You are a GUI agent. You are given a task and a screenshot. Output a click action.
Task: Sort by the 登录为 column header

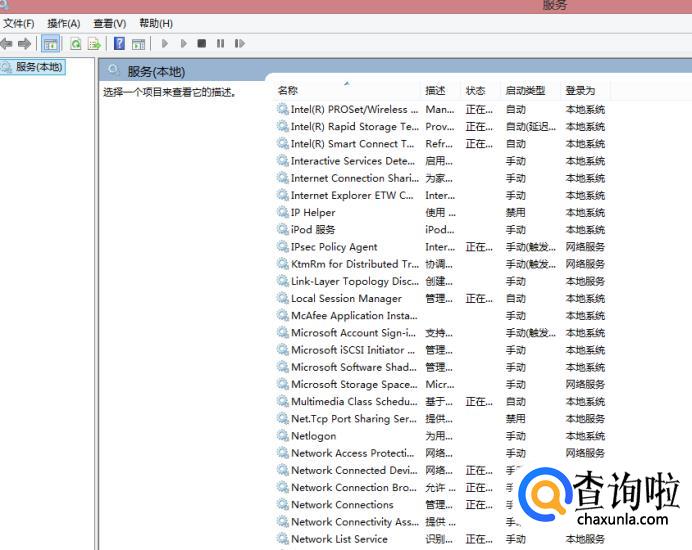[x=580, y=90]
